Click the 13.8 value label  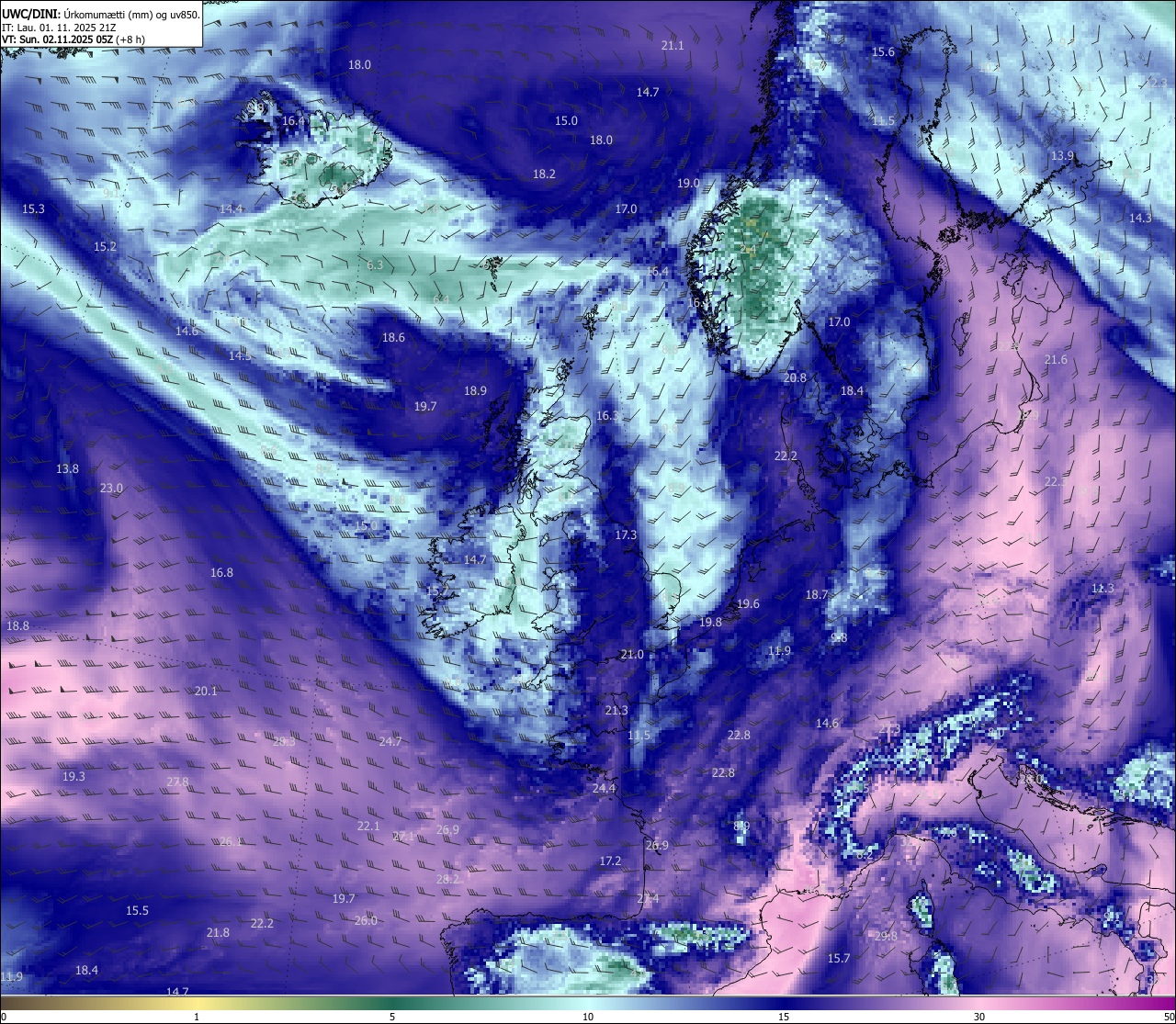pos(67,468)
